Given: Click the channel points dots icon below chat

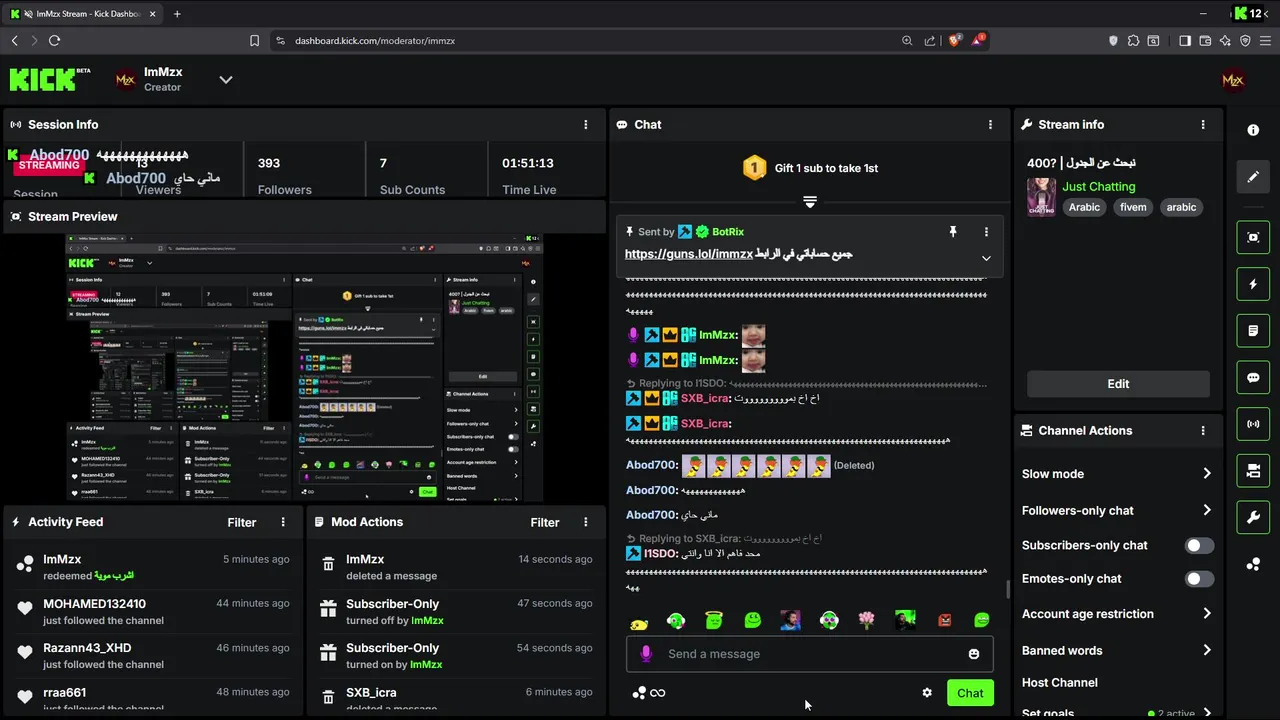Looking at the screenshot, I should pyautogui.click(x=639, y=693).
